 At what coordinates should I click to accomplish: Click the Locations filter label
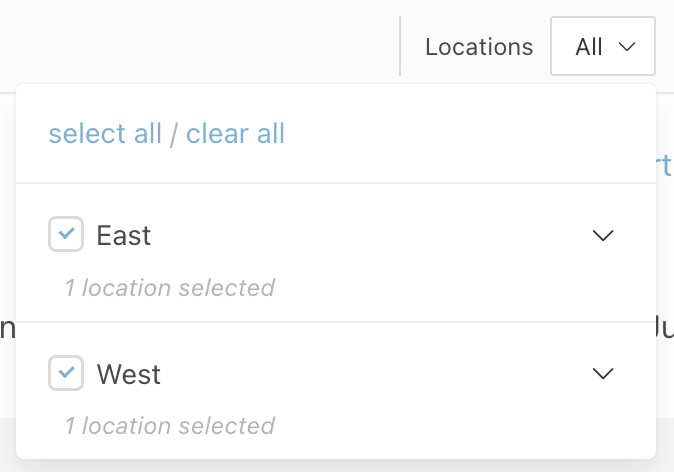pyautogui.click(x=479, y=47)
